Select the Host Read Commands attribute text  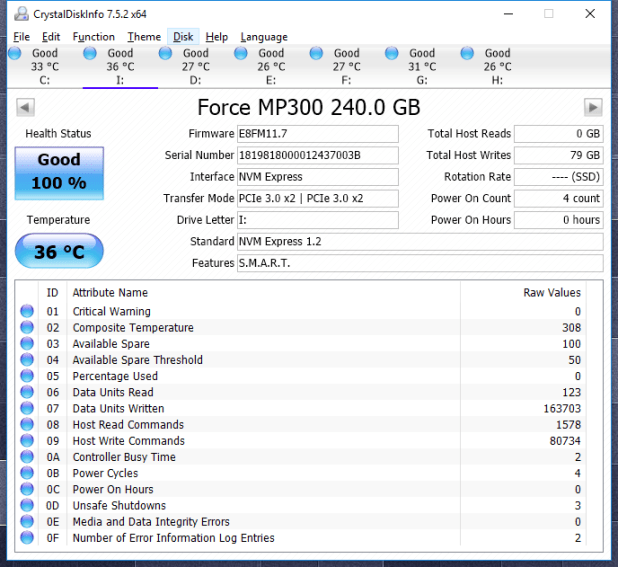128,425
